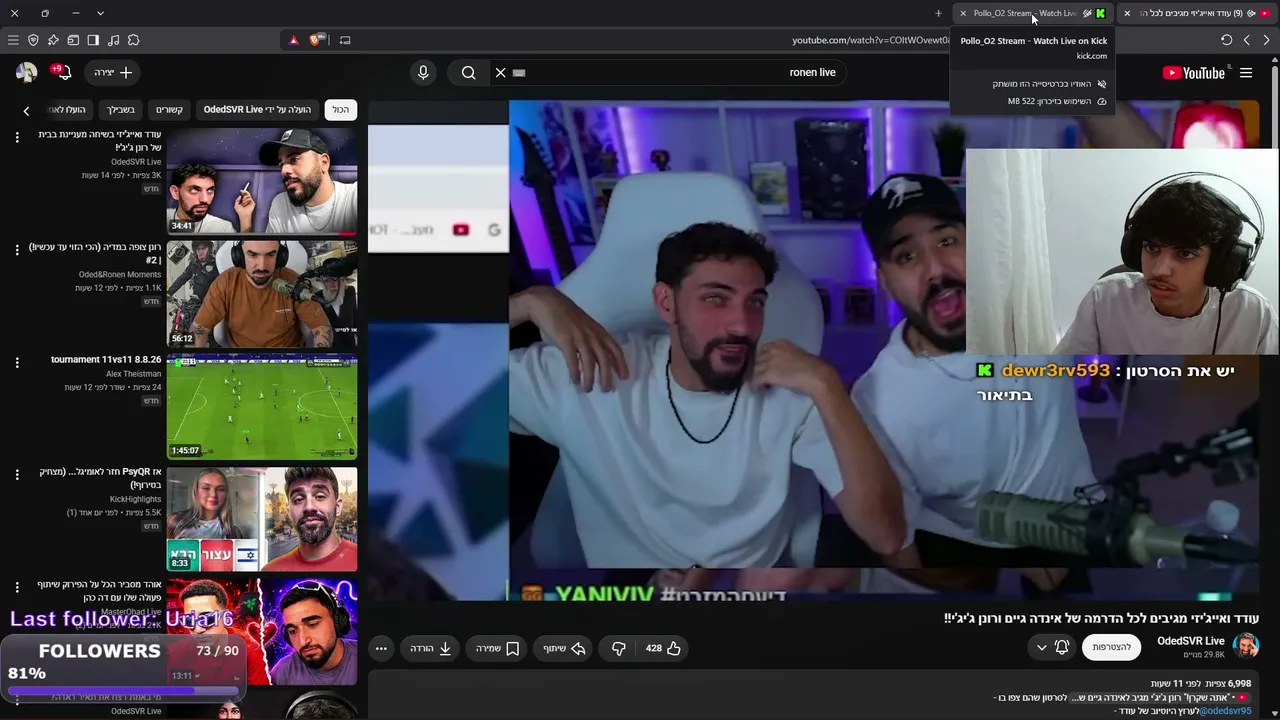Open the OdedSVR Live channel name link

pos(1191,641)
